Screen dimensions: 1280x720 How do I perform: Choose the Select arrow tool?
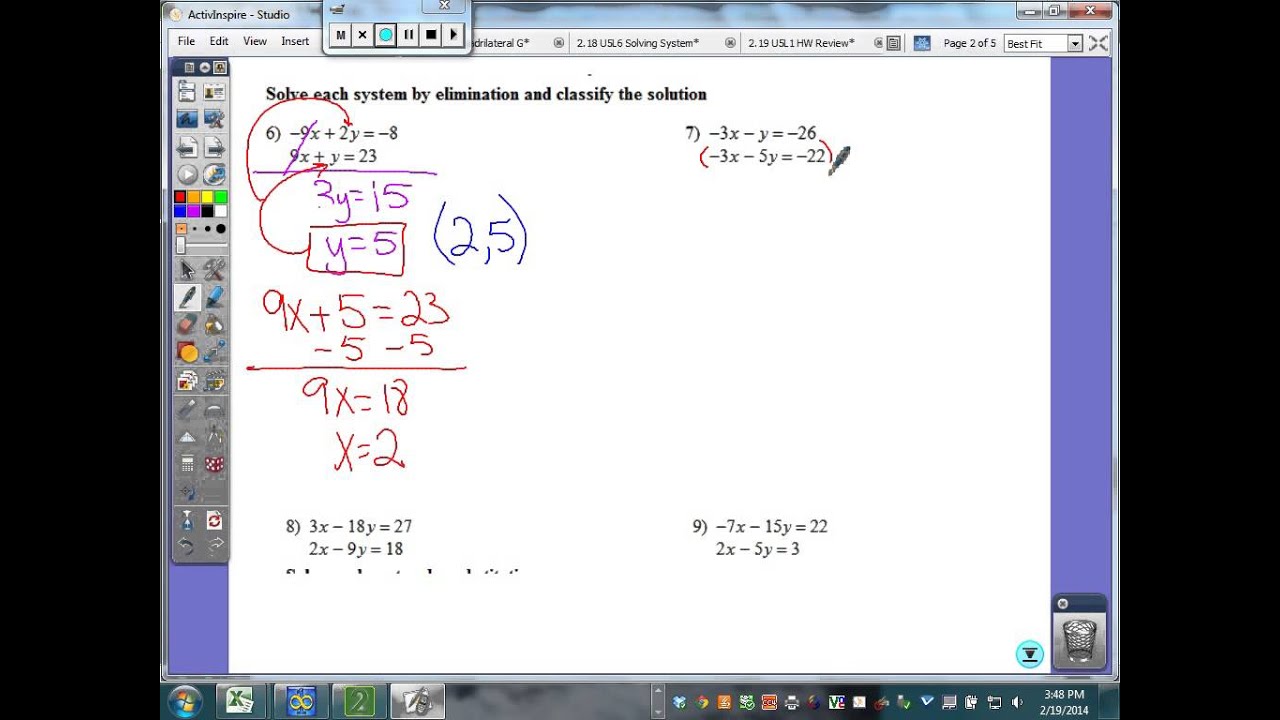tap(187, 270)
